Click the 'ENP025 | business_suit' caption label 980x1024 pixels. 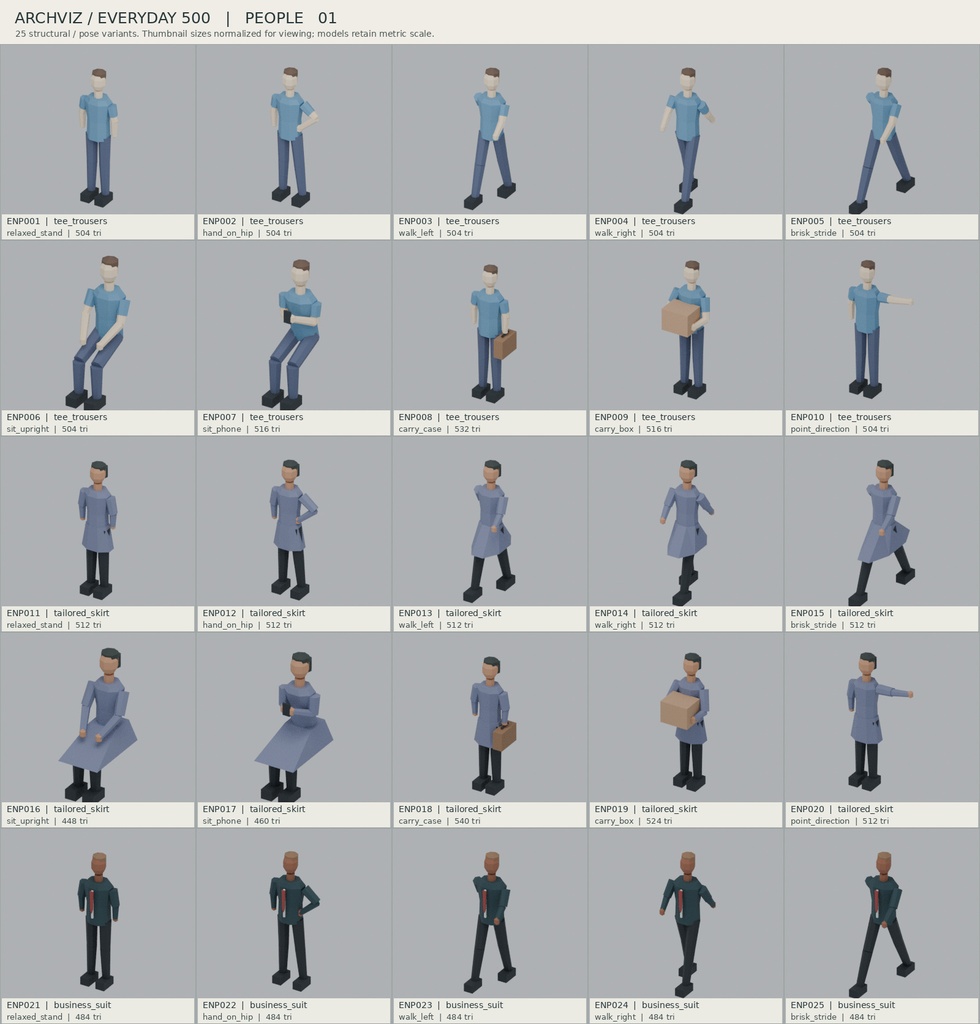843,1005
